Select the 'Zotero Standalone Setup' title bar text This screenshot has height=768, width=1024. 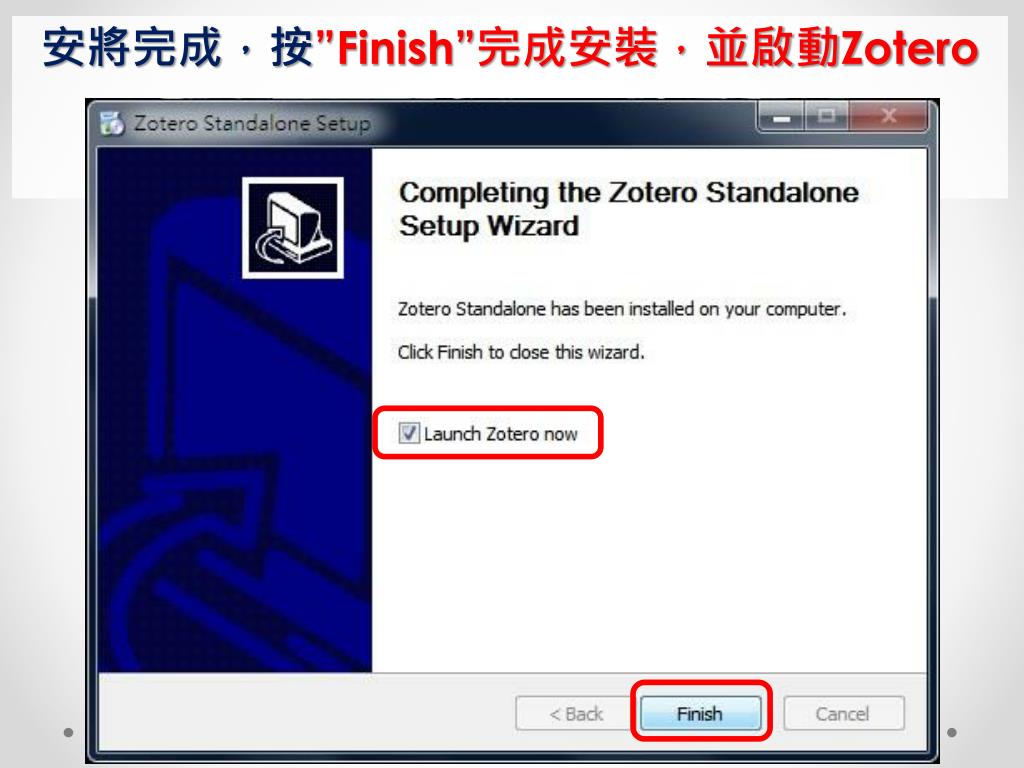[252, 123]
